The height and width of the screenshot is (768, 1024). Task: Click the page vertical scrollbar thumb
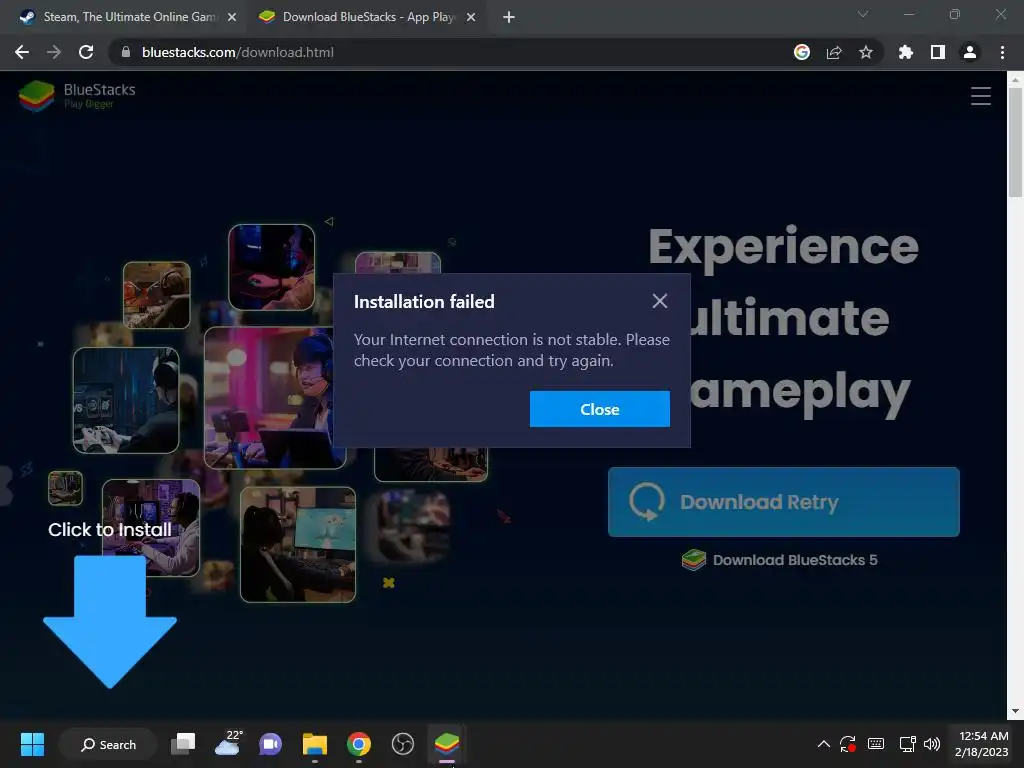[1015, 141]
